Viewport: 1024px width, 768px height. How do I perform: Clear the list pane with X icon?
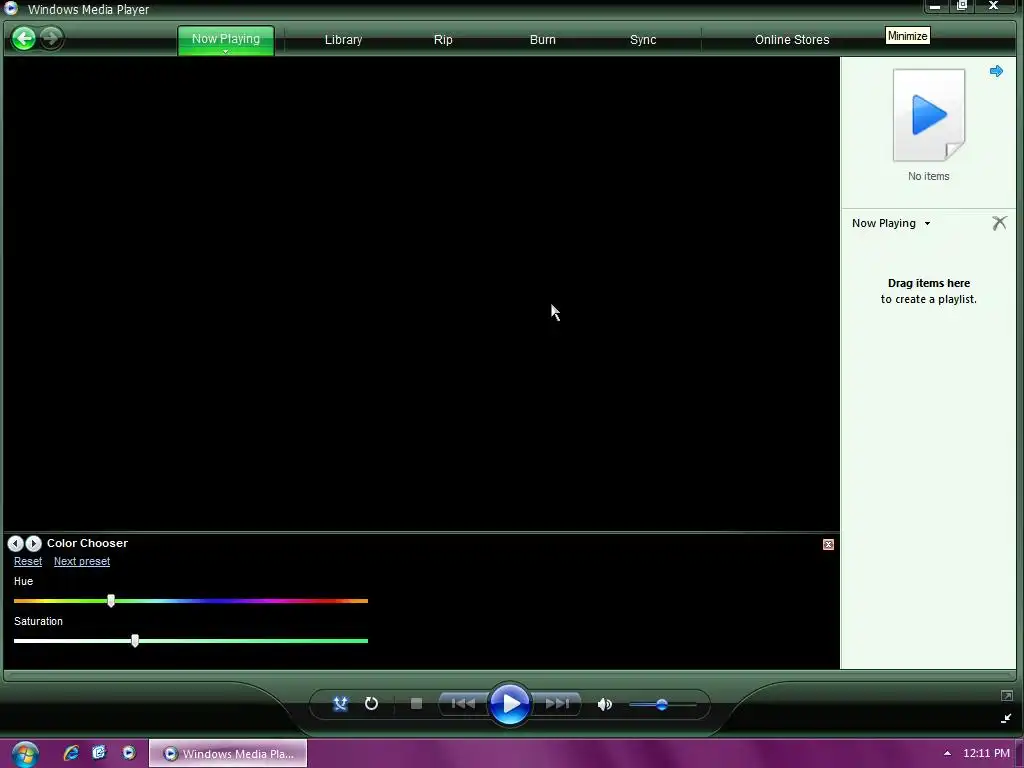(999, 223)
